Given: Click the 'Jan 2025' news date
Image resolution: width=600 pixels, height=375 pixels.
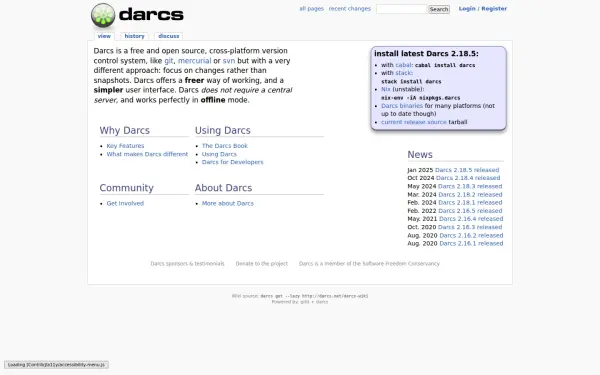Looking at the screenshot, I should pyautogui.click(x=420, y=170).
